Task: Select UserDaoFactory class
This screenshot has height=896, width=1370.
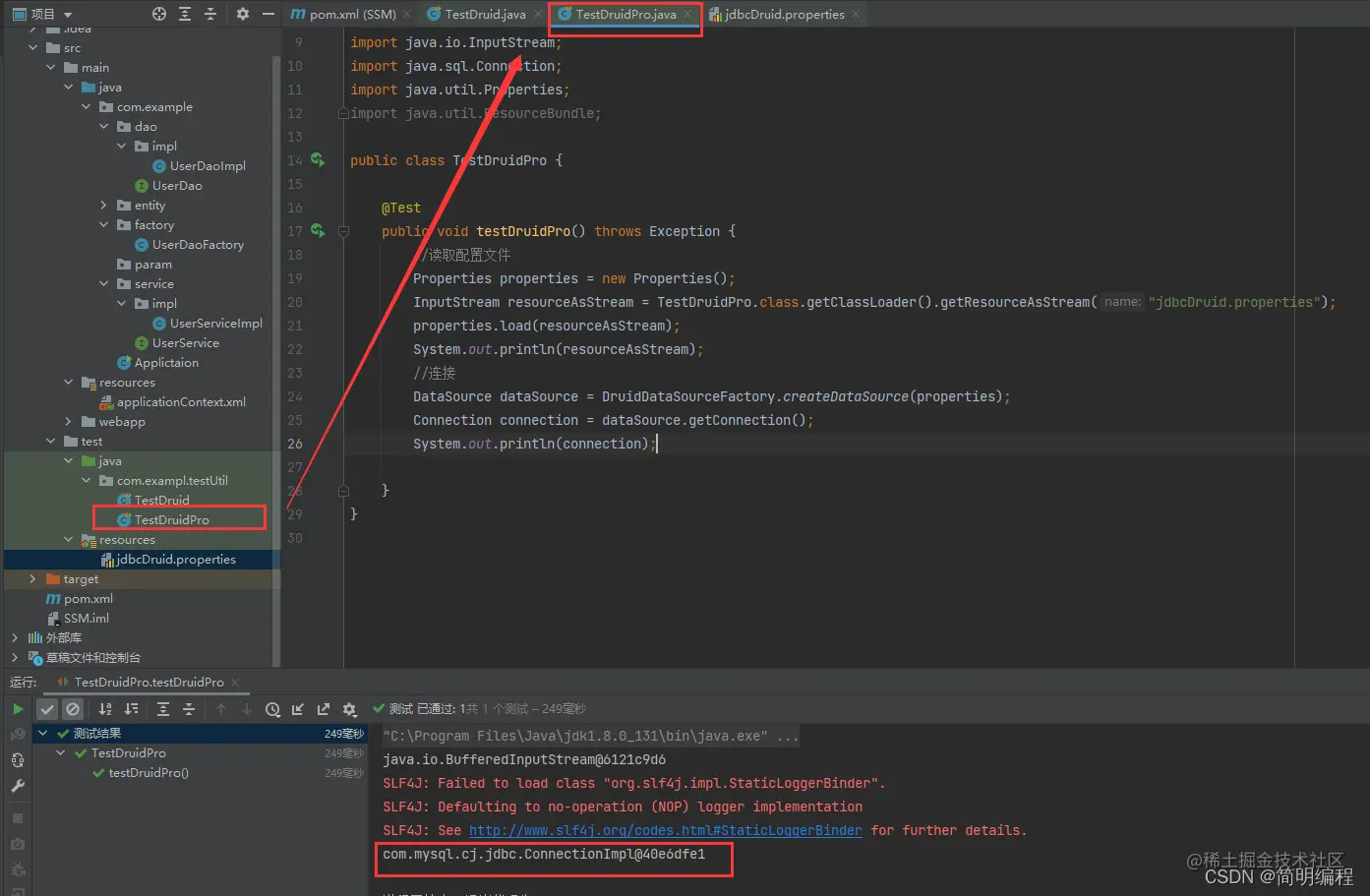Action: [198, 244]
